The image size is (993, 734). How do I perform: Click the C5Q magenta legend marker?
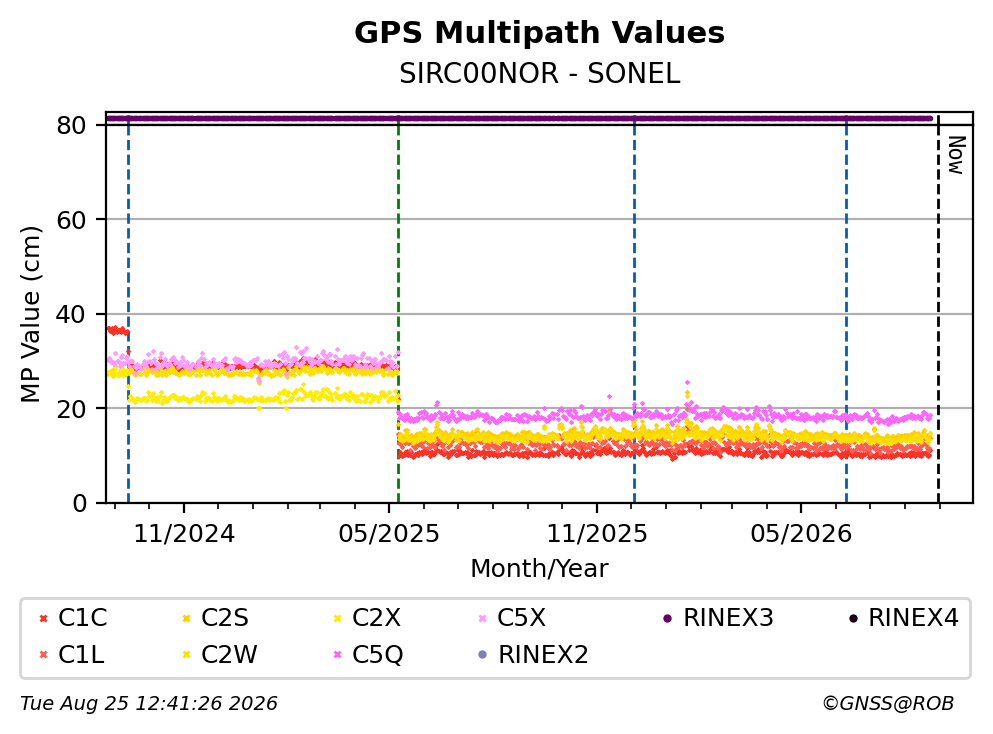(338, 655)
